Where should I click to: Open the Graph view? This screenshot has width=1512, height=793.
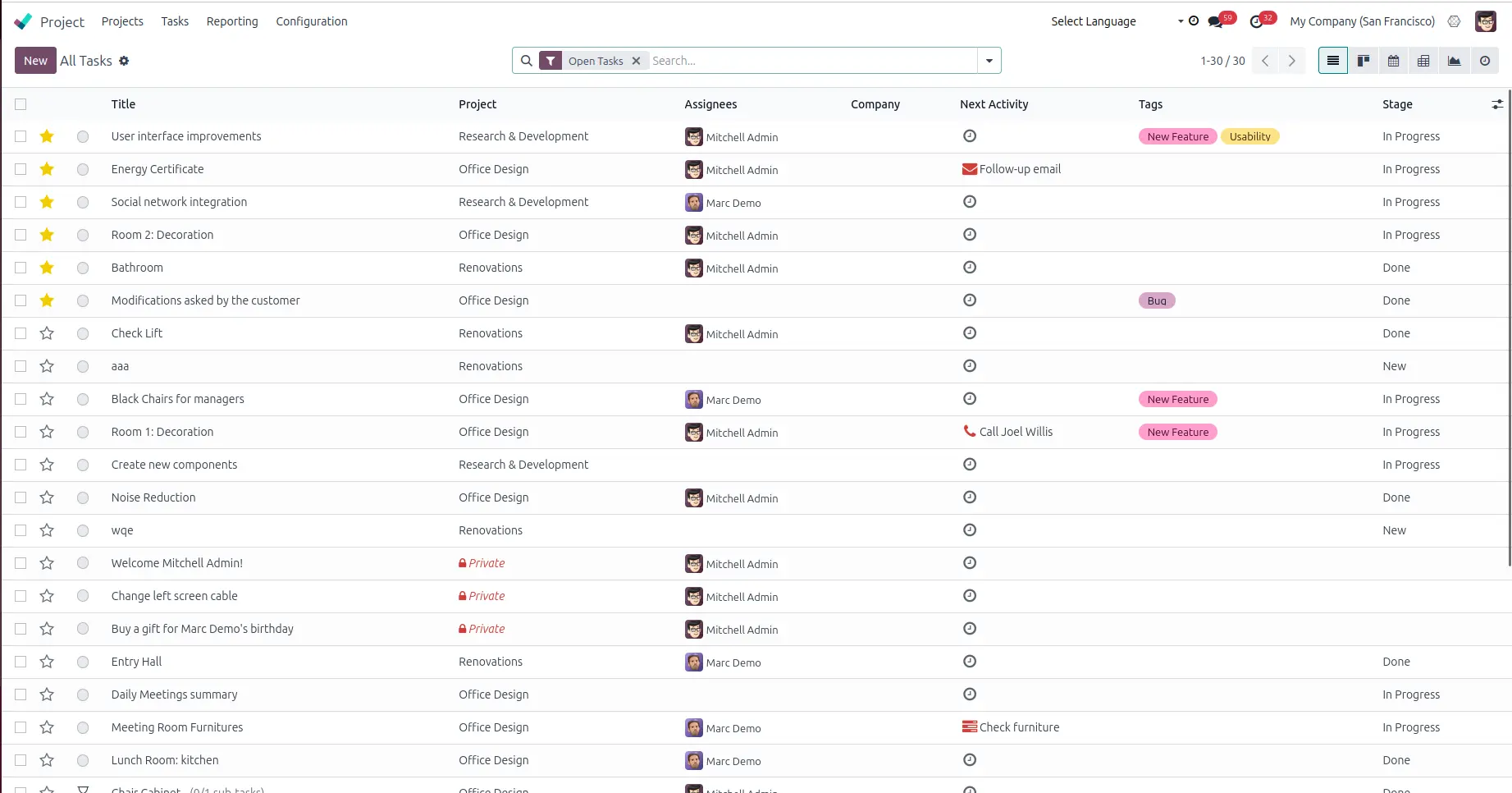[x=1454, y=61]
